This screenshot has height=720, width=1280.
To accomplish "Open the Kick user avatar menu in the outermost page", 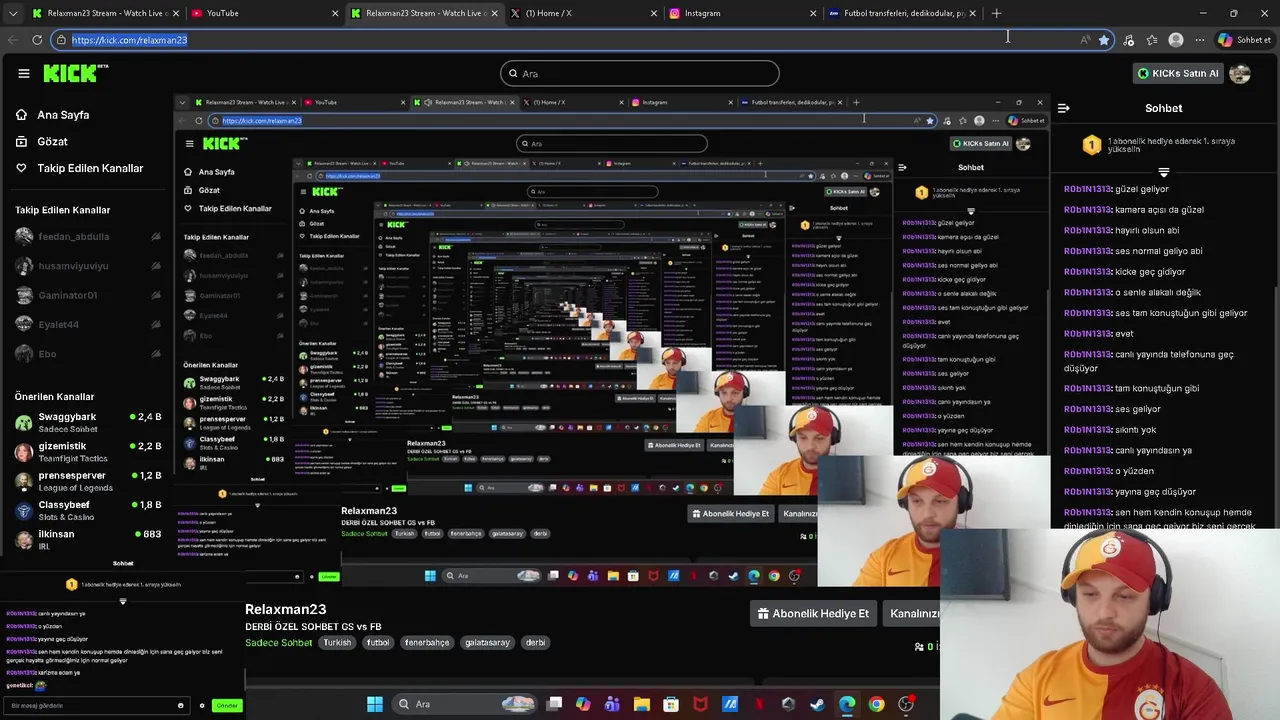I will coord(1240,73).
